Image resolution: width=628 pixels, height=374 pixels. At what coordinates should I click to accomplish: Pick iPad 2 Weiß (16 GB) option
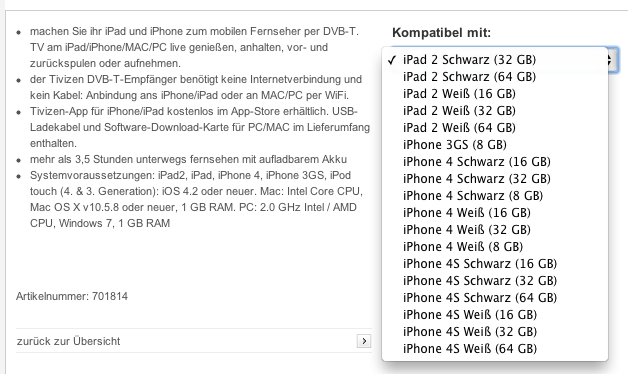tap(495, 94)
